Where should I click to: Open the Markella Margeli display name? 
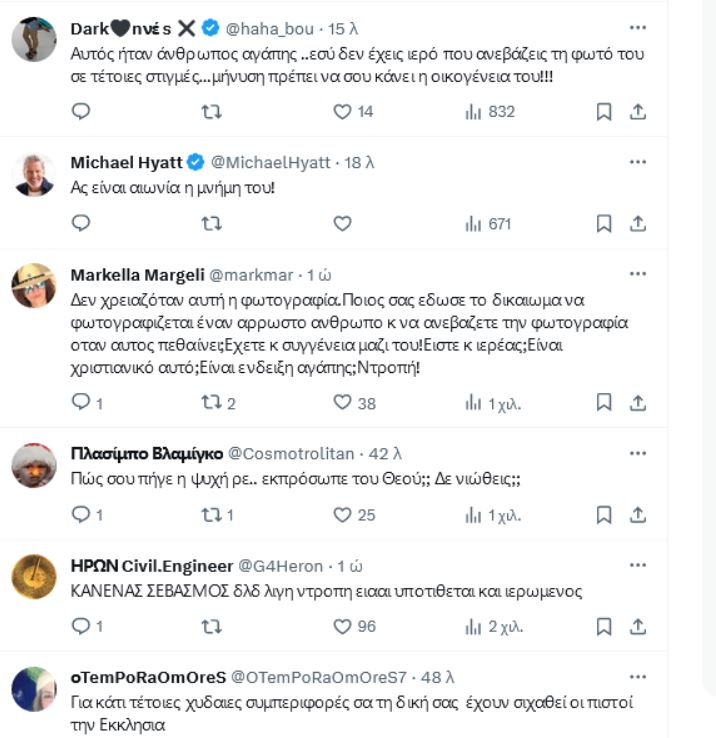click(138, 275)
